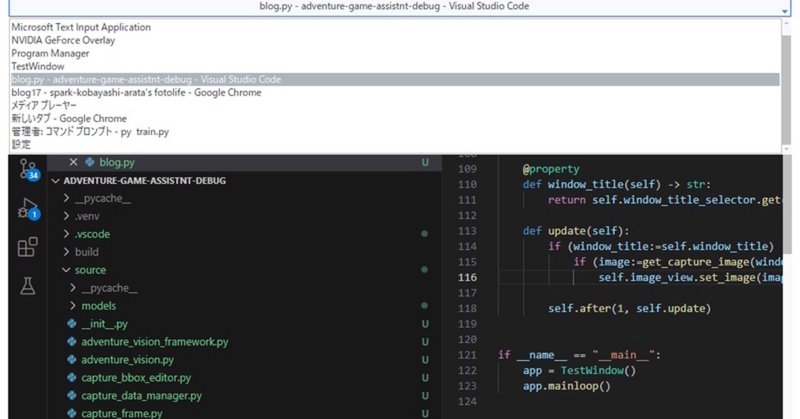
Task: Click 'app = TestWindow()' on line 122
Action: (x=579, y=371)
